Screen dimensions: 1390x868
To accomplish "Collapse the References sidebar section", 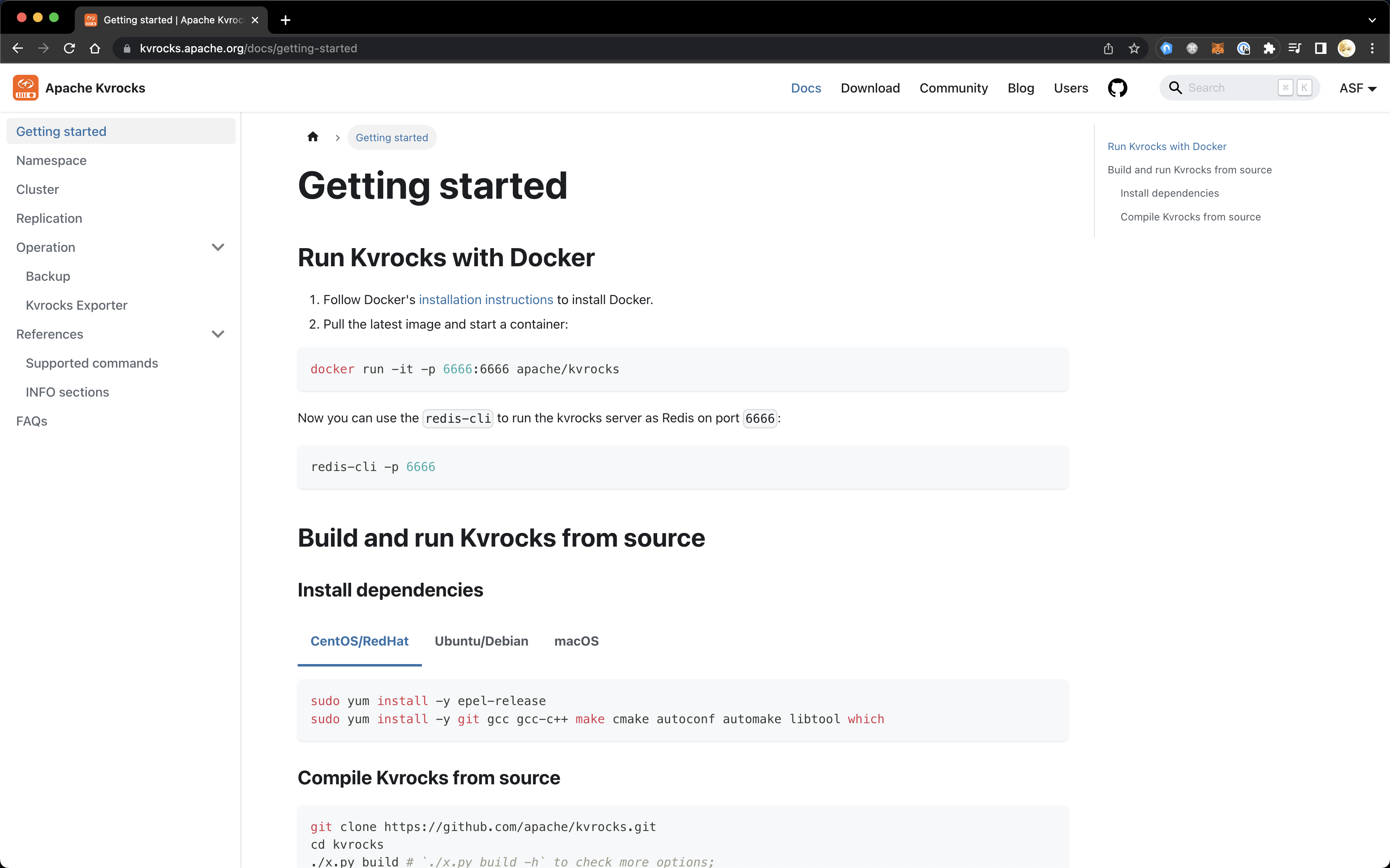I will [218, 334].
